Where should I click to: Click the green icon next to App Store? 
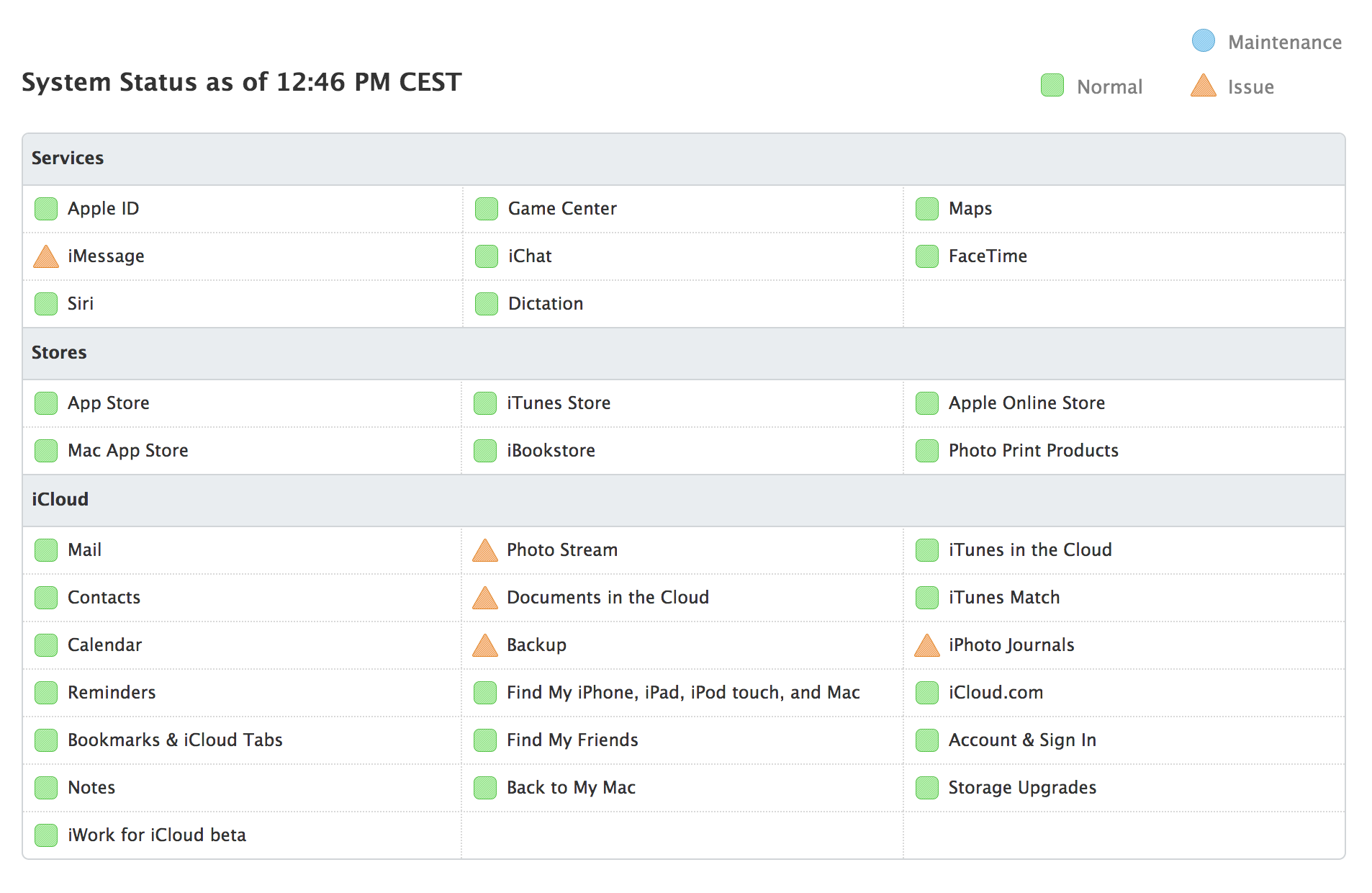pyautogui.click(x=46, y=403)
